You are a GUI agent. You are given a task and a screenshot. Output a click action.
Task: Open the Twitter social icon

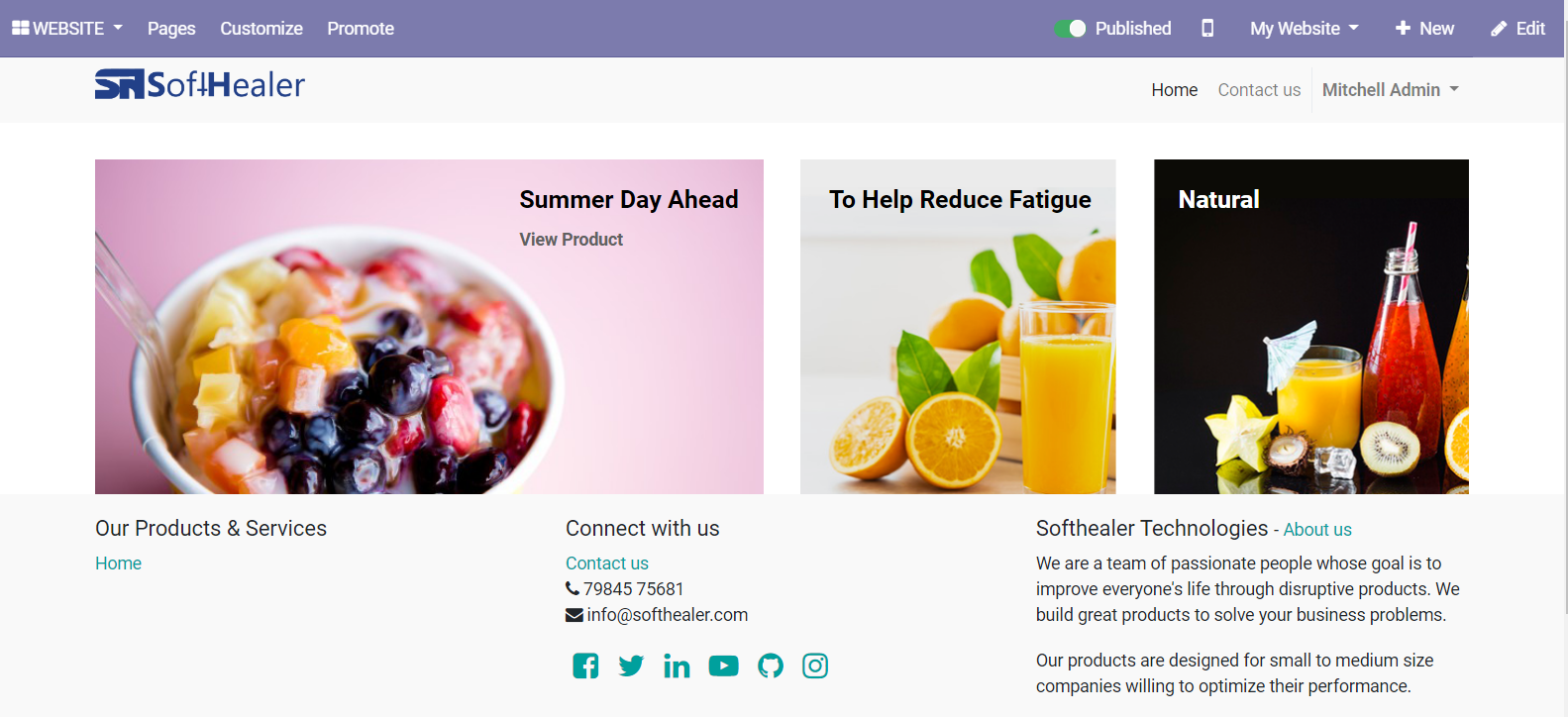(x=631, y=666)
